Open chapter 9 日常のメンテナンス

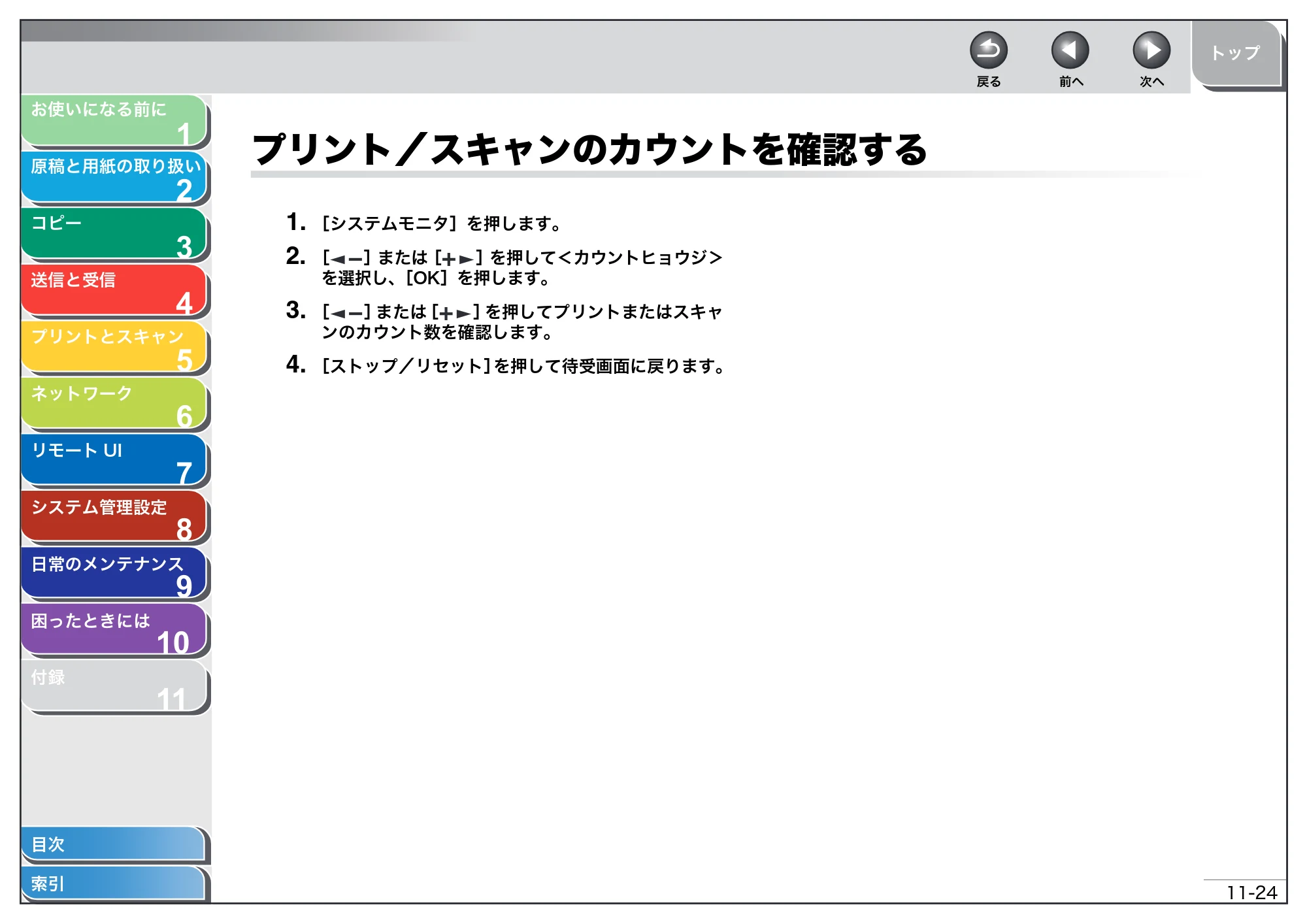[114, 574]
